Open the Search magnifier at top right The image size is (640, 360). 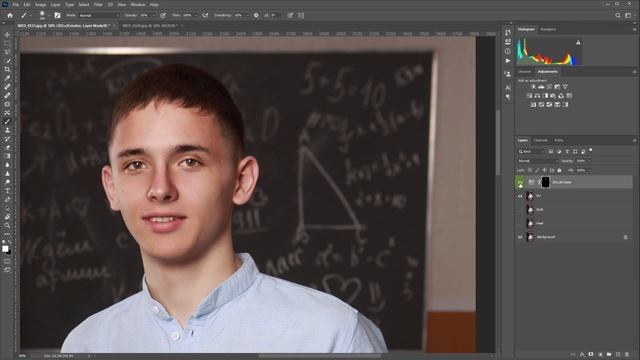click(618, 15)
